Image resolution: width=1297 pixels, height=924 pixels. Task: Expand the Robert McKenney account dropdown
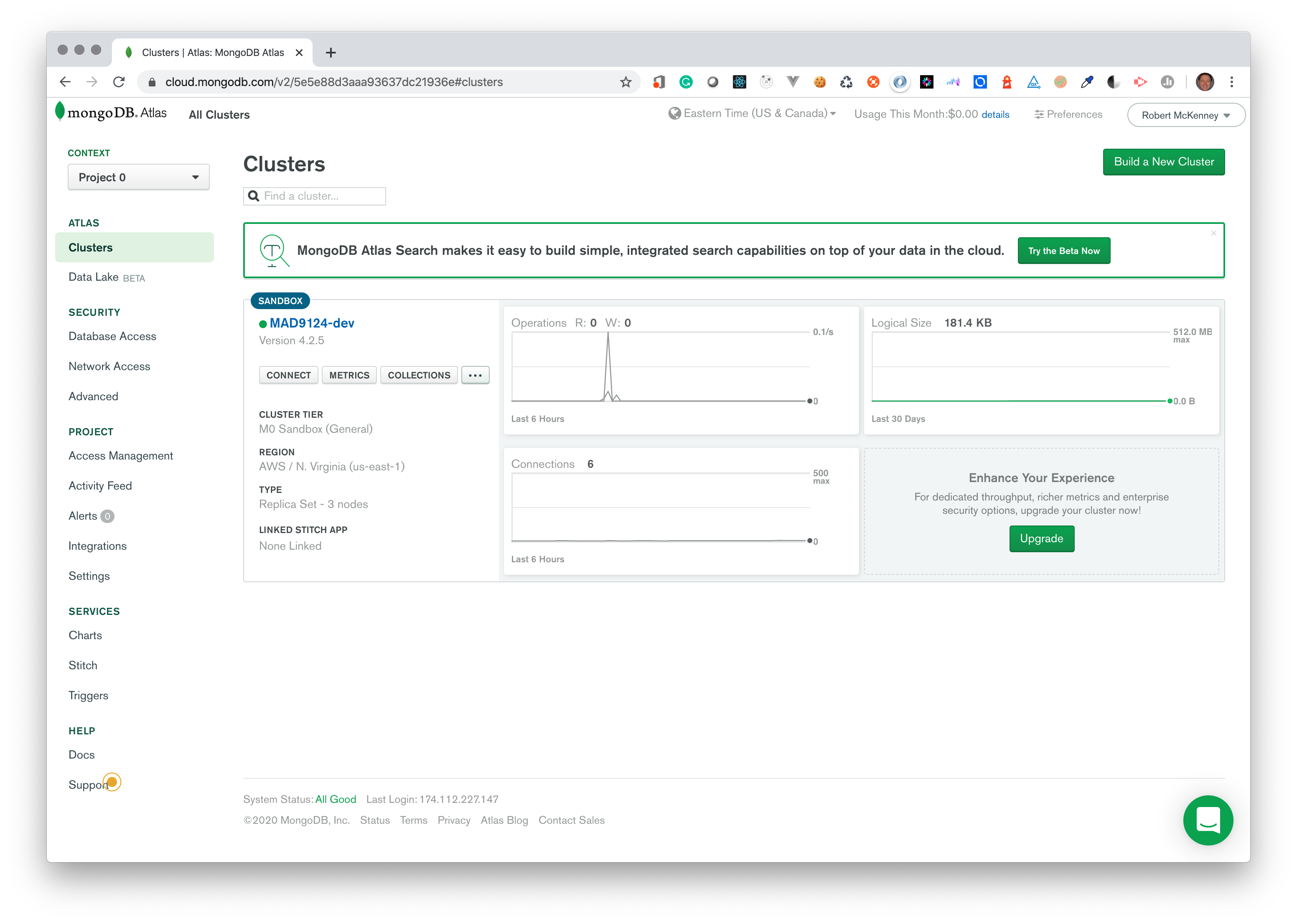[x=1187, y=114]
